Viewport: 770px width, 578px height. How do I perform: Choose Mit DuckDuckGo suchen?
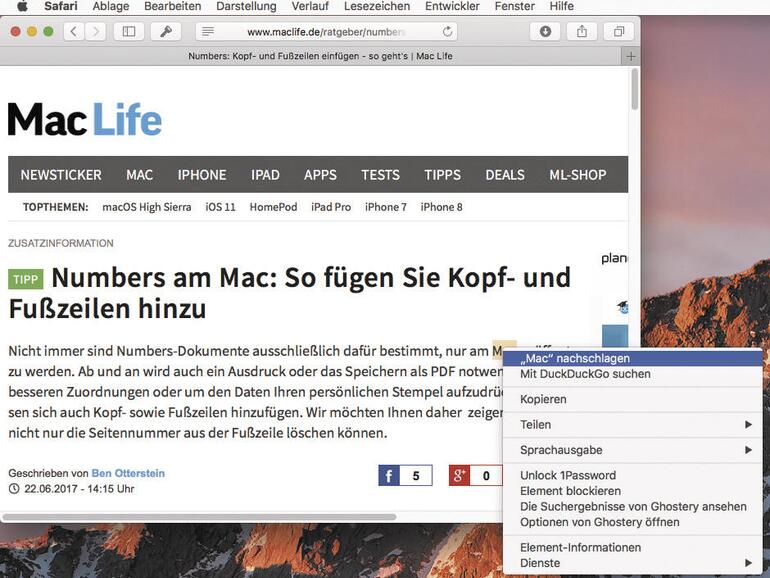click(632, 374)
